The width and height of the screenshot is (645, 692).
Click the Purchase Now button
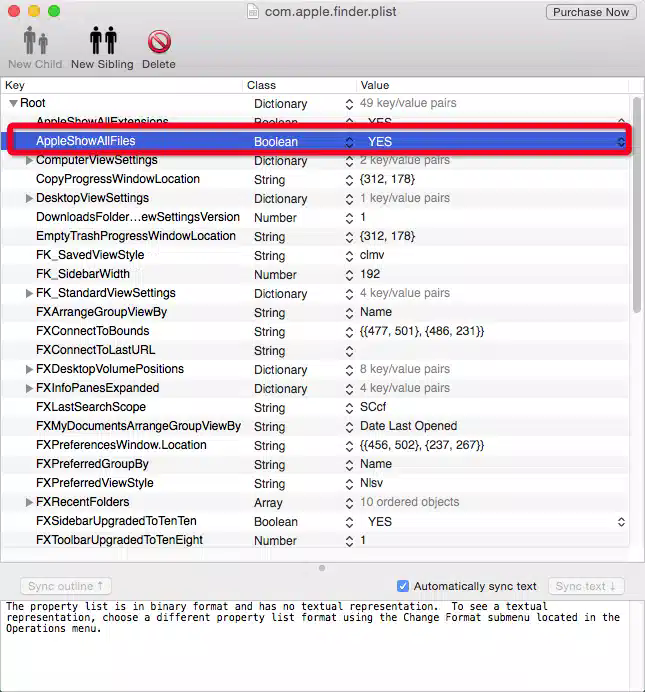click(x=591, y=12)
